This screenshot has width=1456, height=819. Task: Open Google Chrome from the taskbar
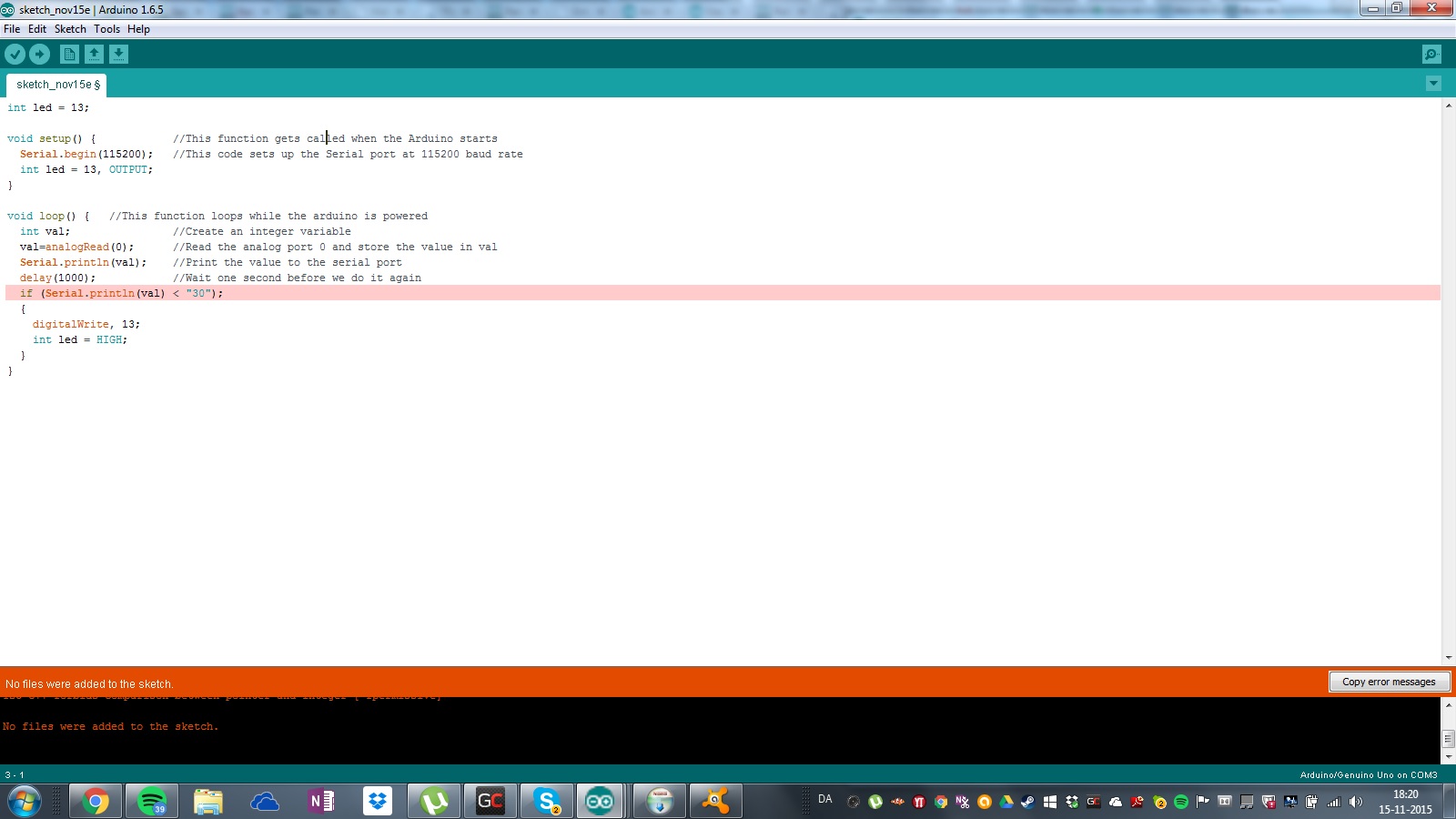(96, 802)
